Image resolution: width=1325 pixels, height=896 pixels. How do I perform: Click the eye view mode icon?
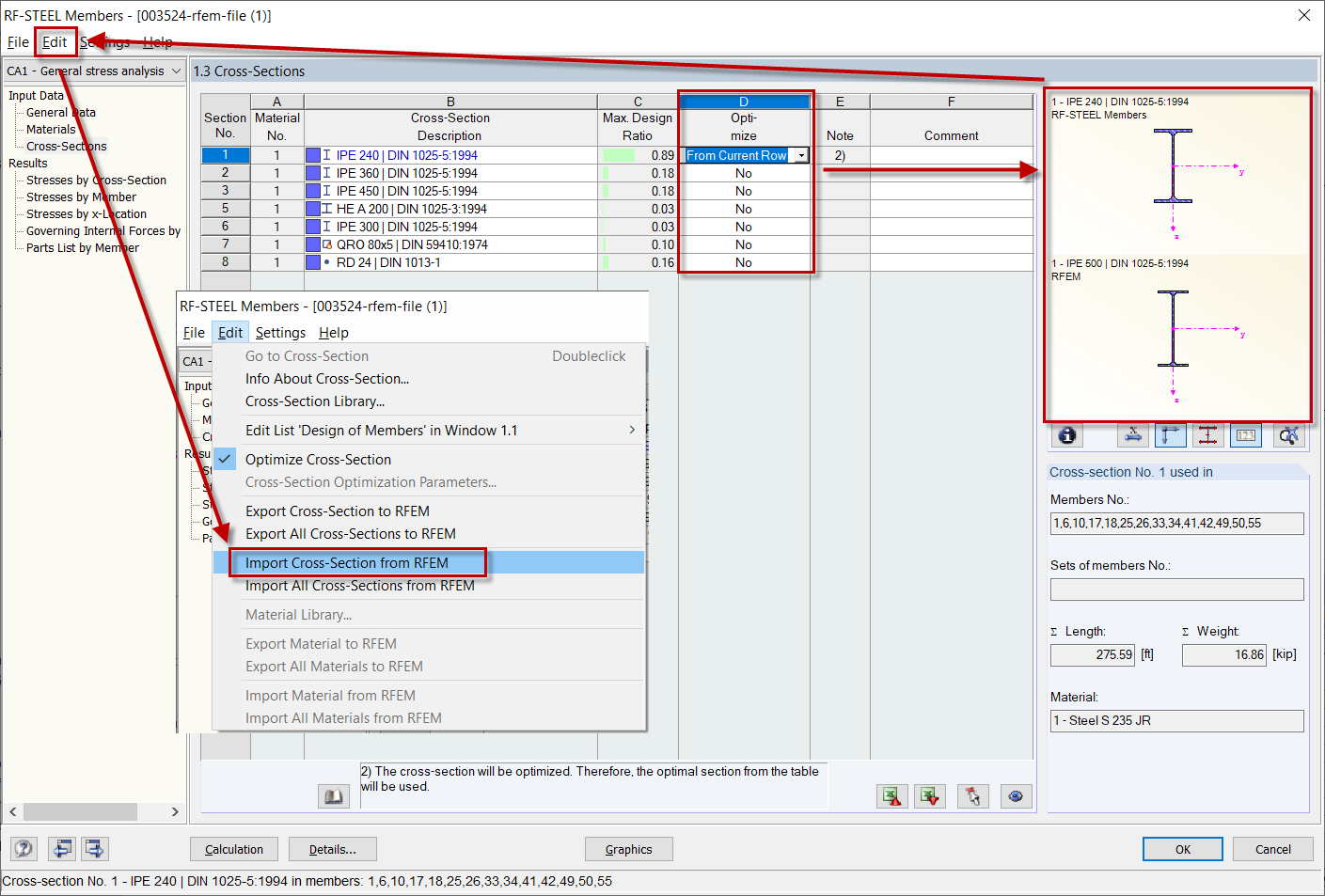click(x=1017, y=796)
